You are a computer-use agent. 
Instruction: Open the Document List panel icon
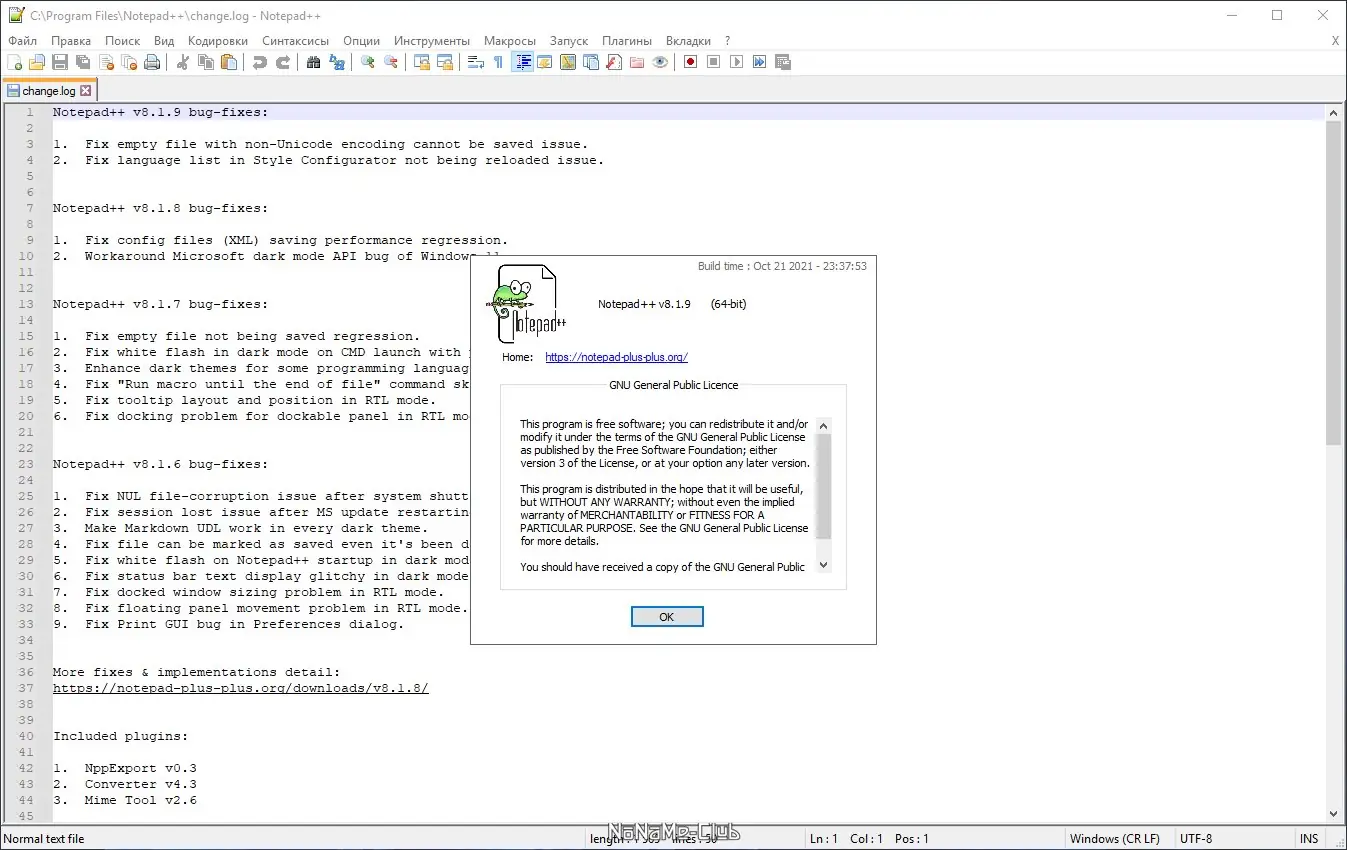pyautogui.click(x=591, y=62)
